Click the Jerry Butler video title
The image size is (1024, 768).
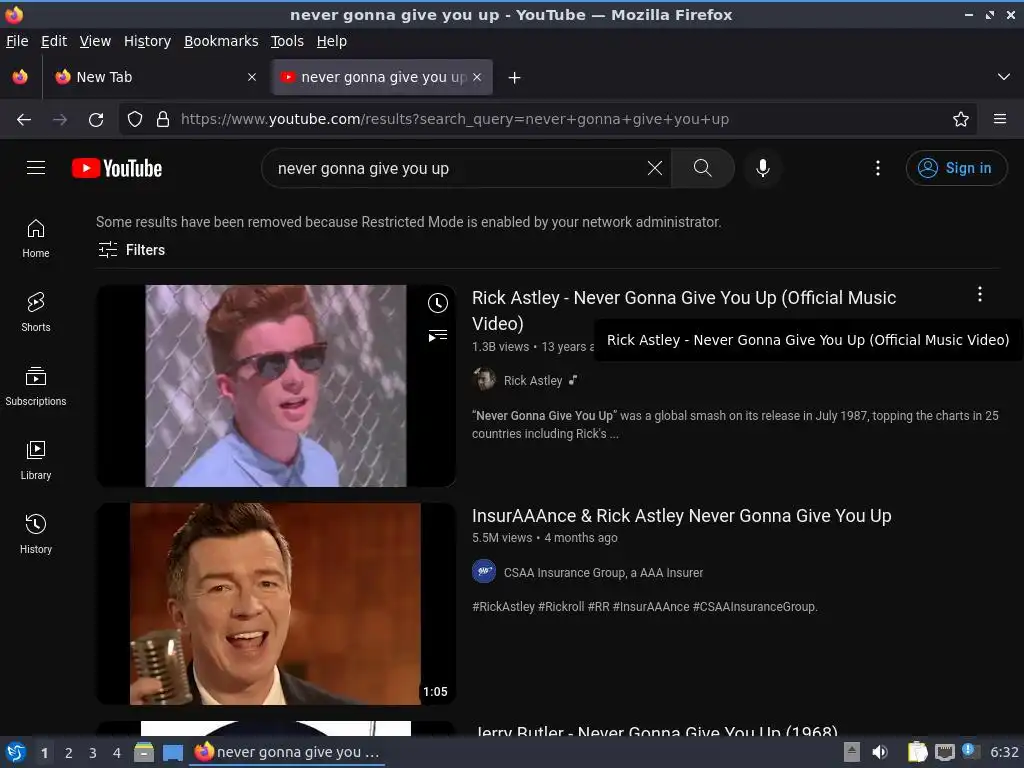[x=655, y=731]
